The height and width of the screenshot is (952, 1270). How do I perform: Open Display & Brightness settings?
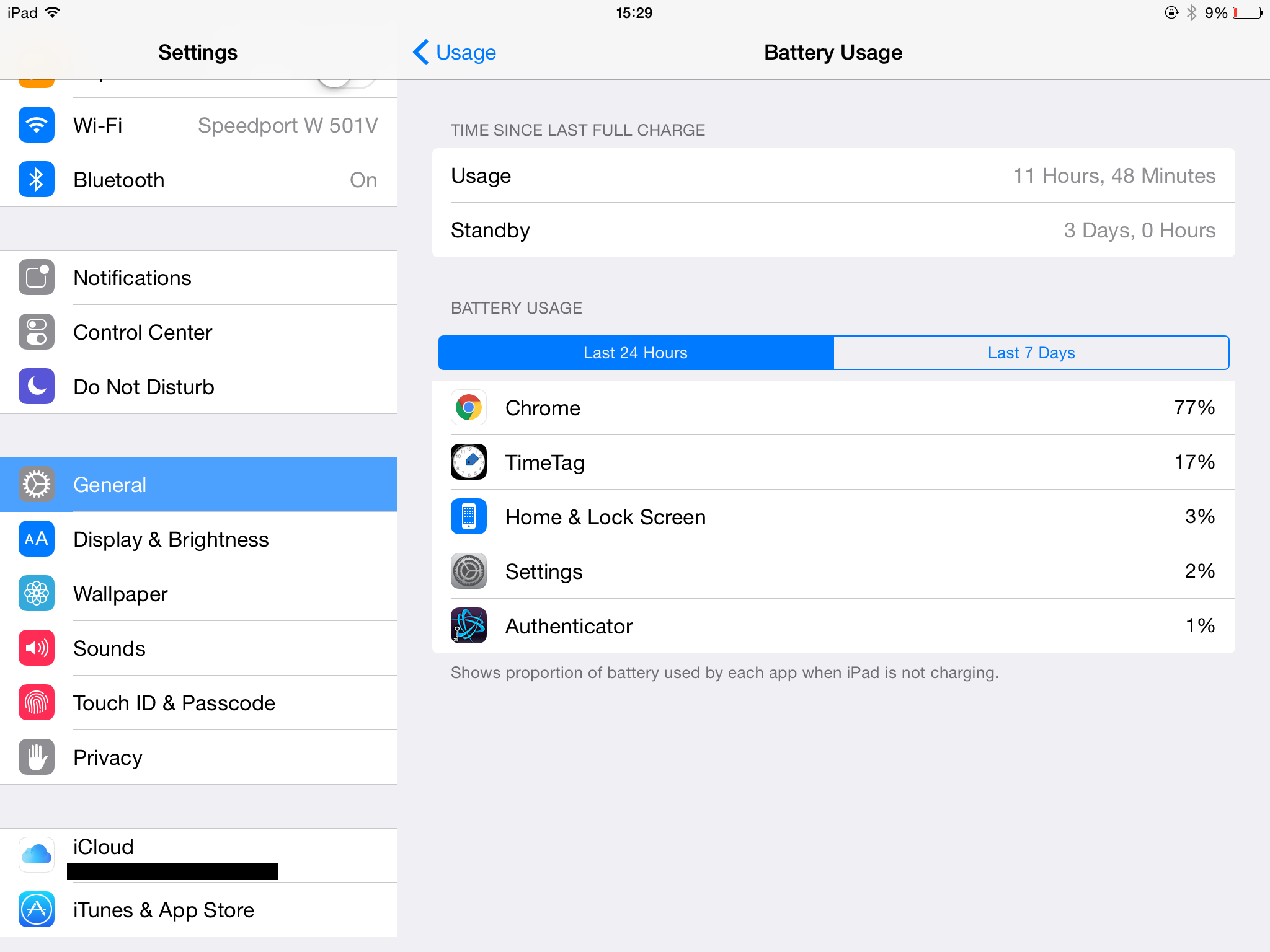click(198, 539)
